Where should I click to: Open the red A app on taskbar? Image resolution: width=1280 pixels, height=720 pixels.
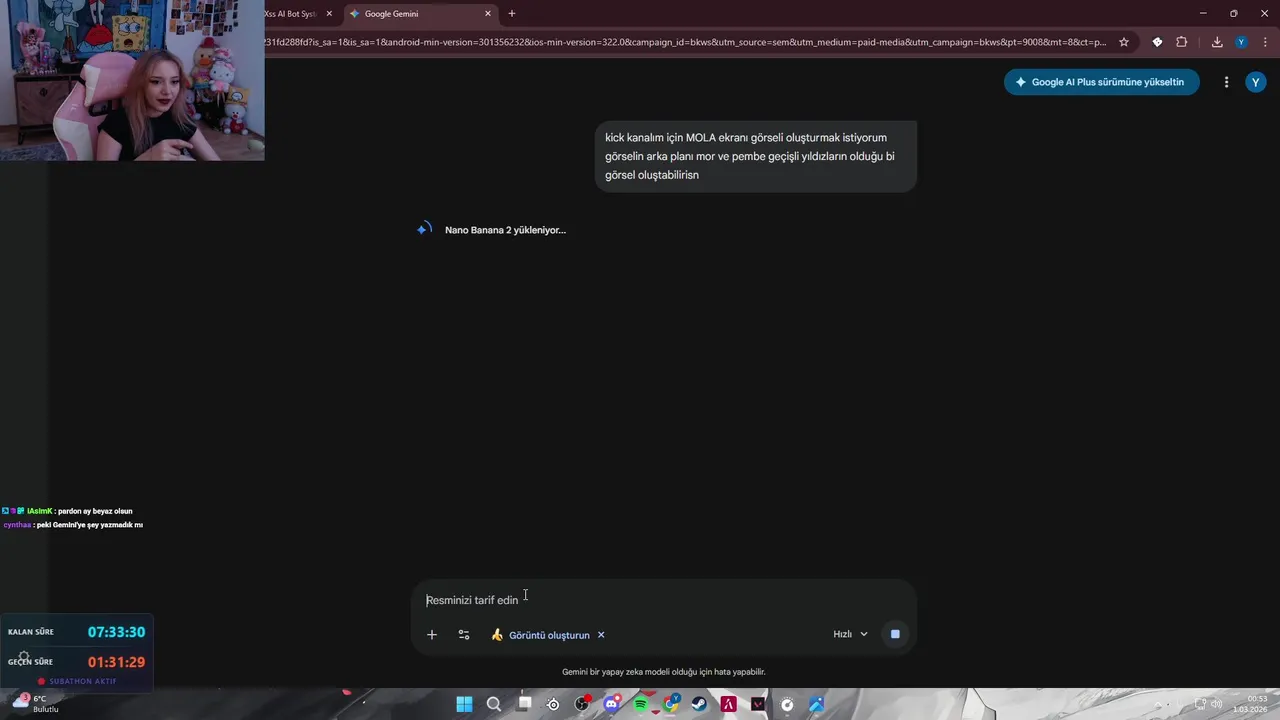click(729, 704)
